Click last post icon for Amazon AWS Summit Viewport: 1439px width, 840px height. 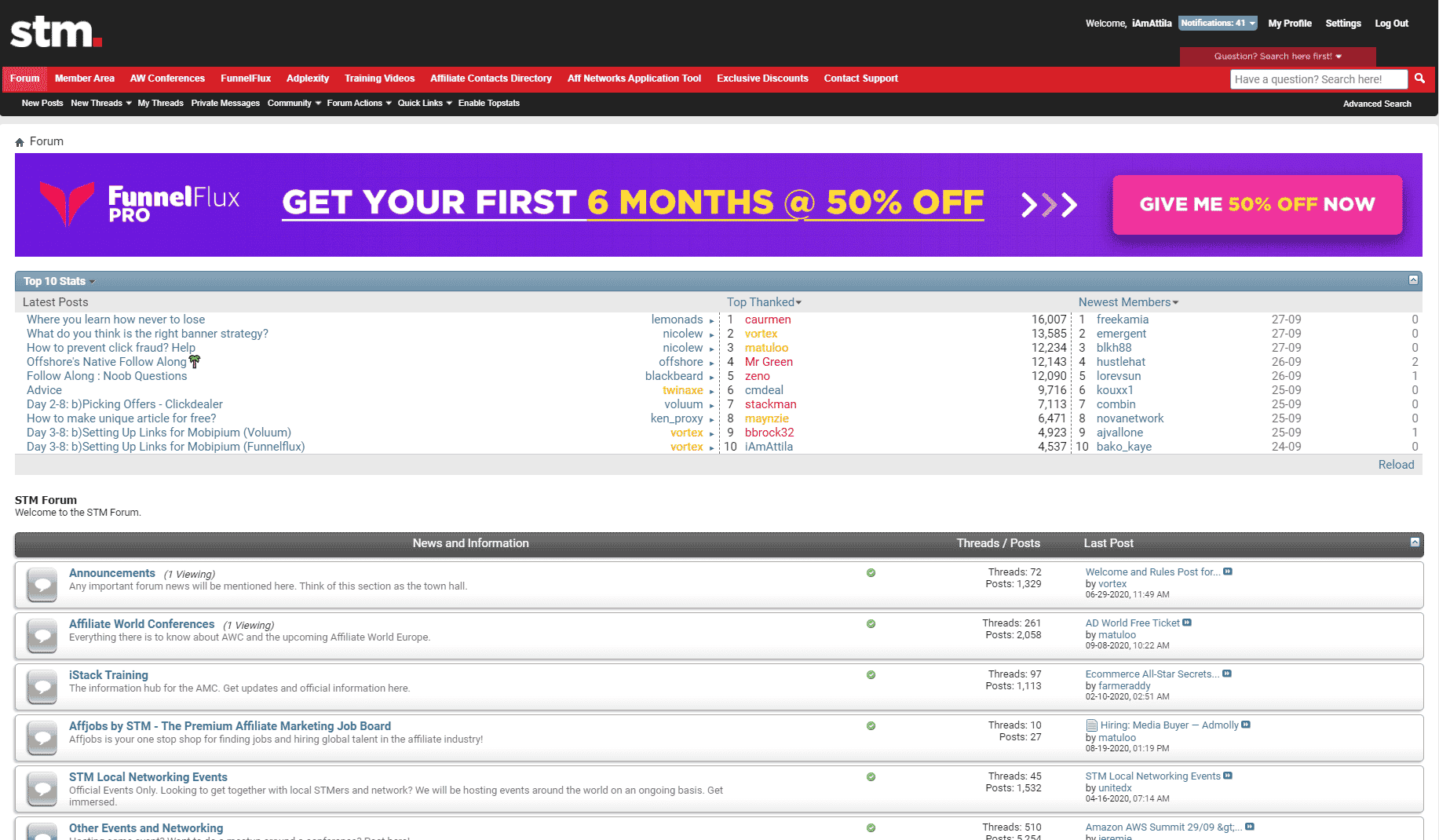pyautogui.click(x=1250, y=827)
